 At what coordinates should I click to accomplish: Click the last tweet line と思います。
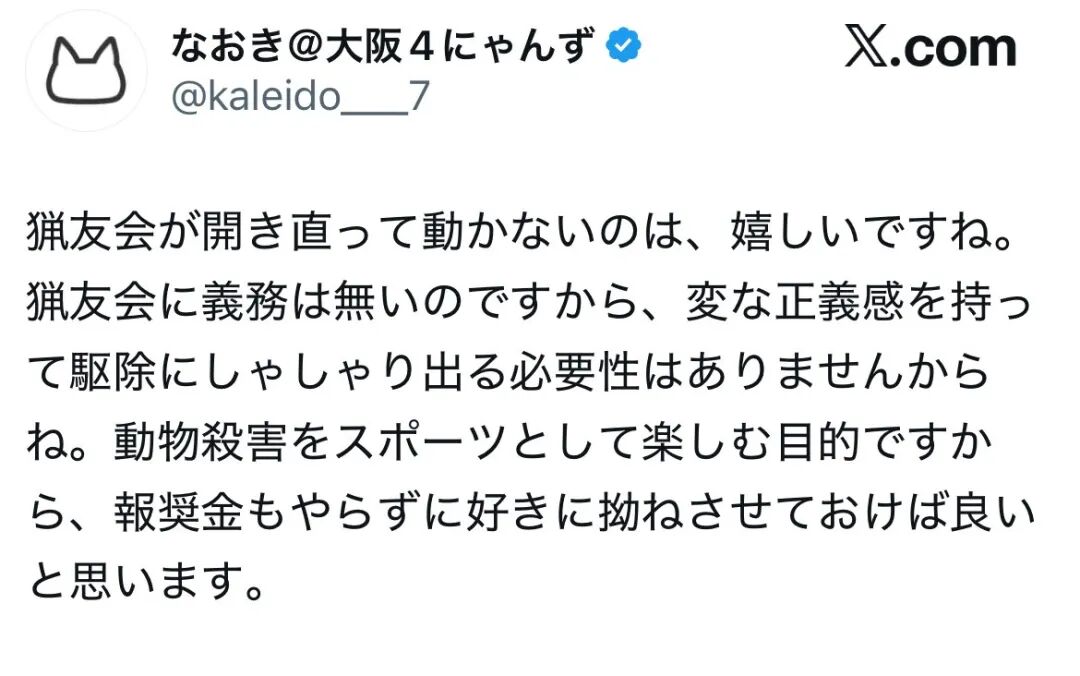(150, 580)
